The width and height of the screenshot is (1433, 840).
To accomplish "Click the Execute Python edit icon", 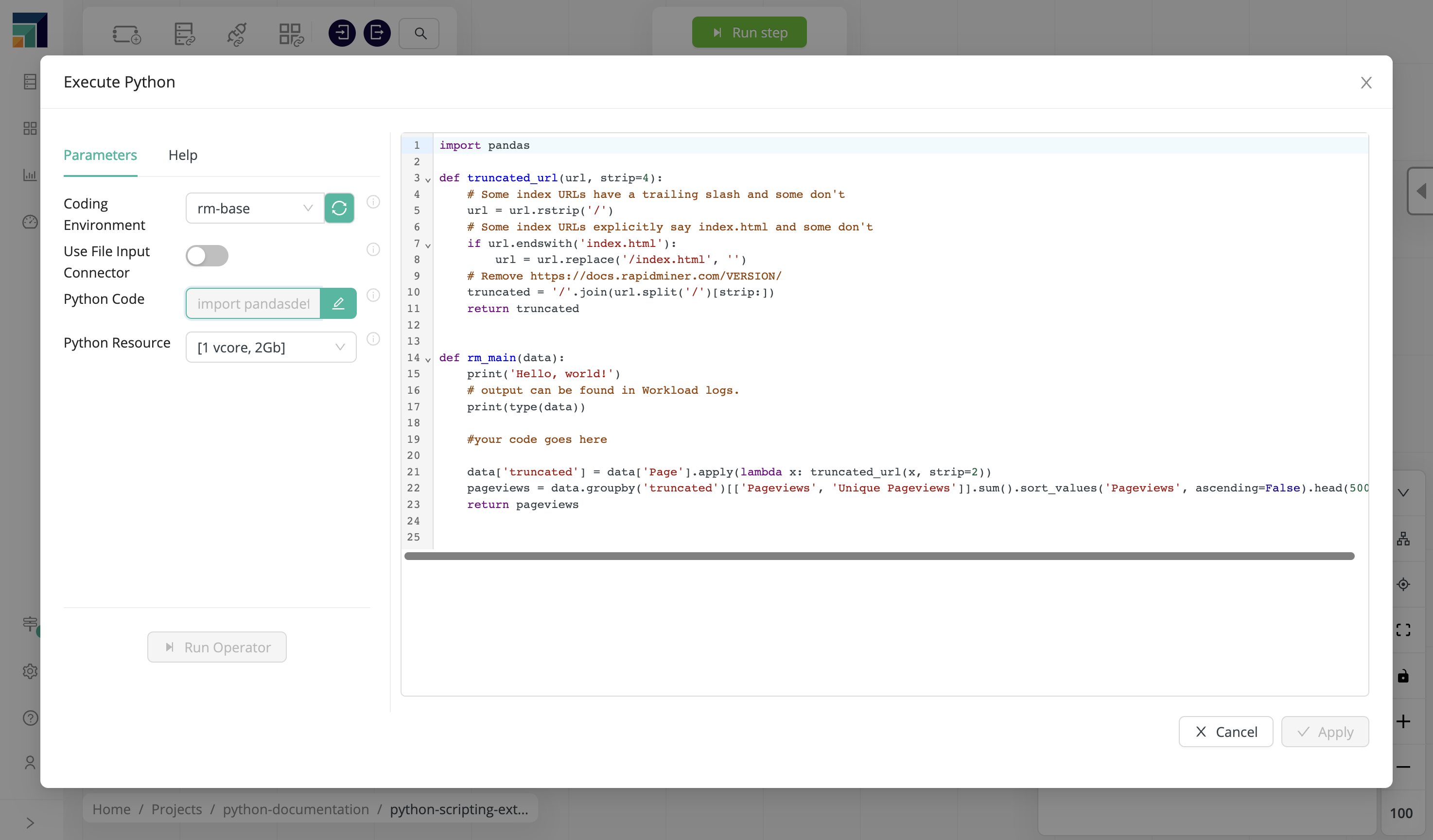I will 339,302.
